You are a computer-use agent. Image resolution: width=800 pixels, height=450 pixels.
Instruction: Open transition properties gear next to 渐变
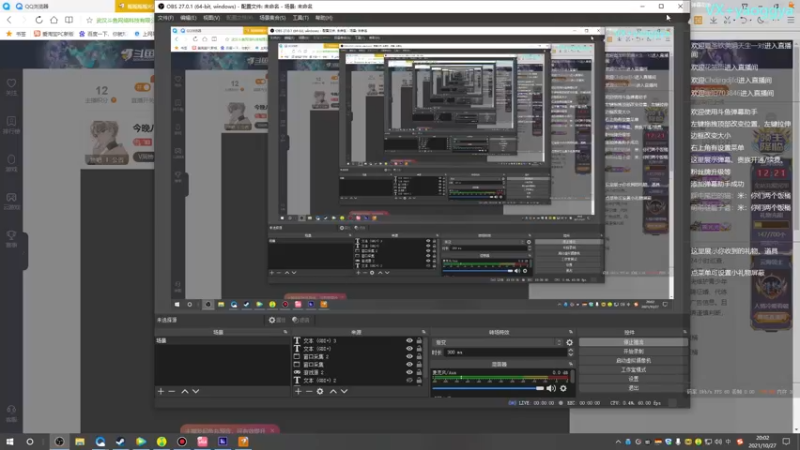(569, 343)
